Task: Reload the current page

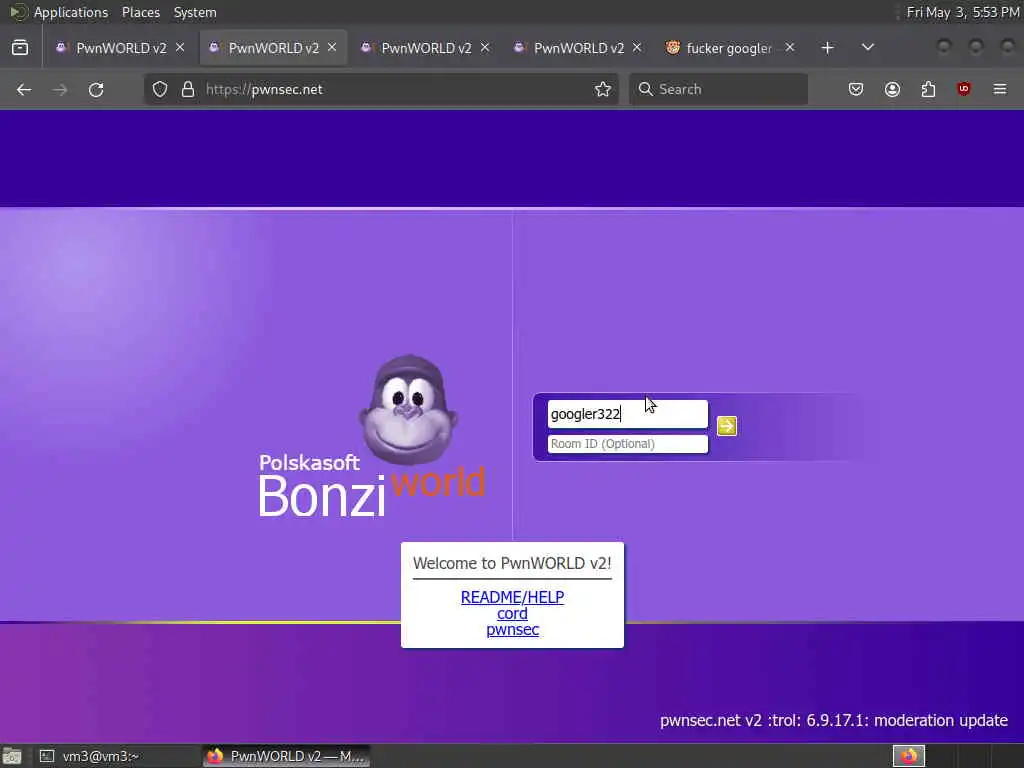Action: pos(96,89)
